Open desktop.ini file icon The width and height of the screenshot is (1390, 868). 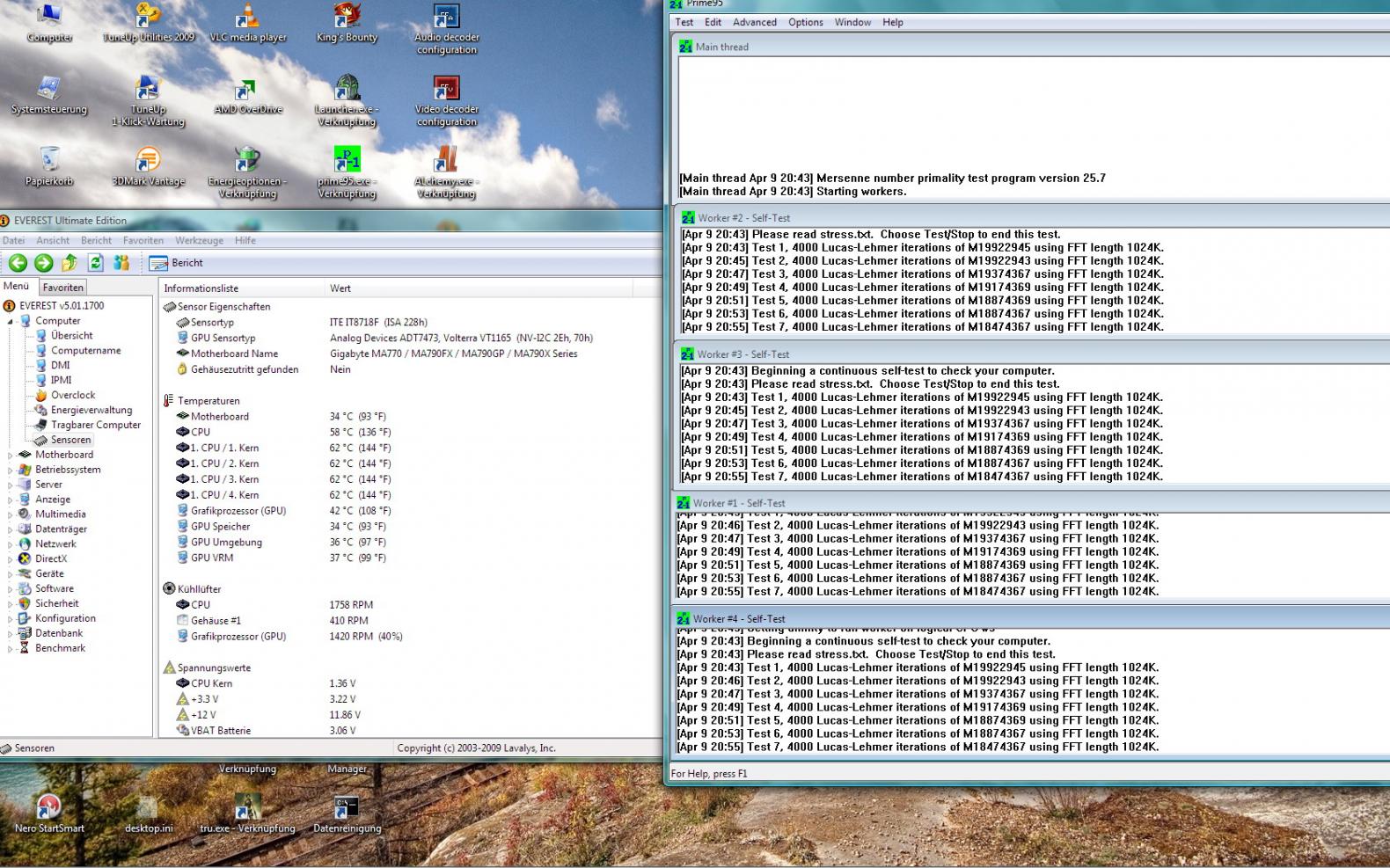point(148,813)
